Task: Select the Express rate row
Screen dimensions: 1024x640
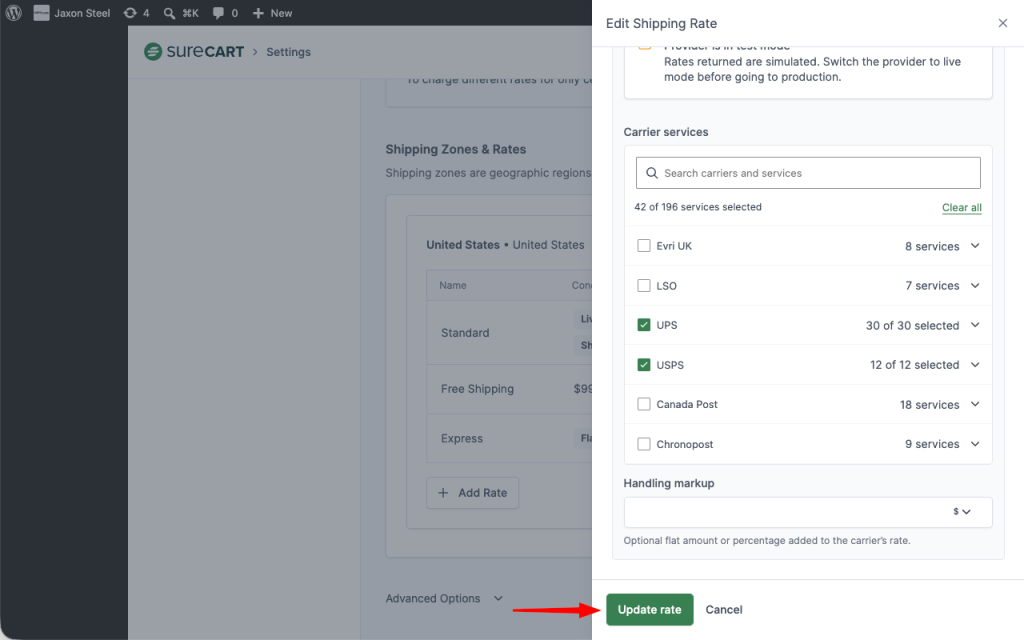Action: click(509, 438)
